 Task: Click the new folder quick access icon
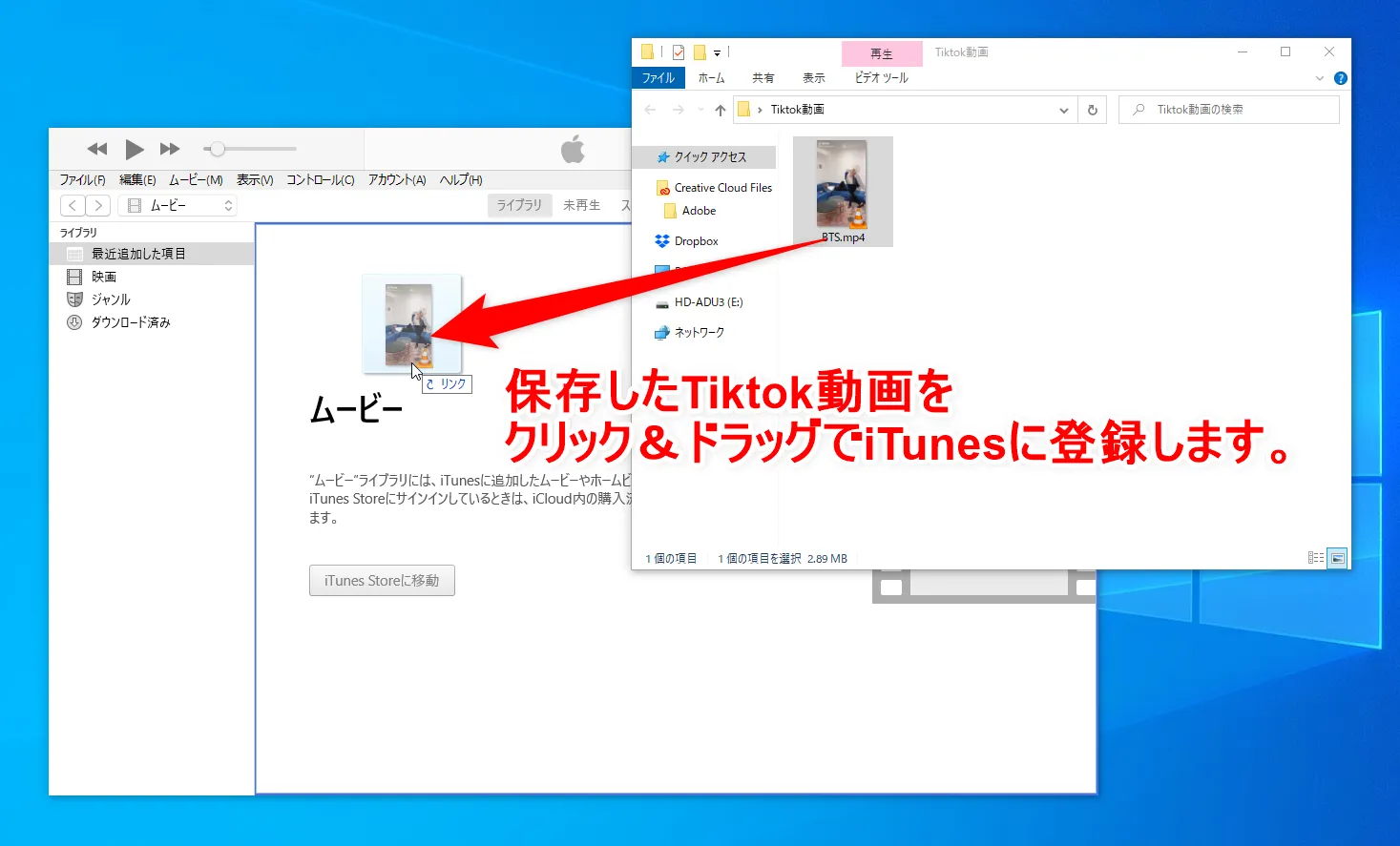tap(700, 52)
